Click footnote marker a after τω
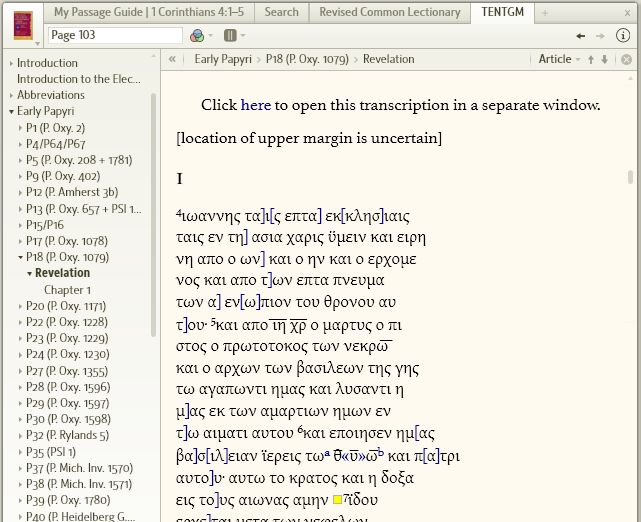641x522 pixels. pos(327,452)
